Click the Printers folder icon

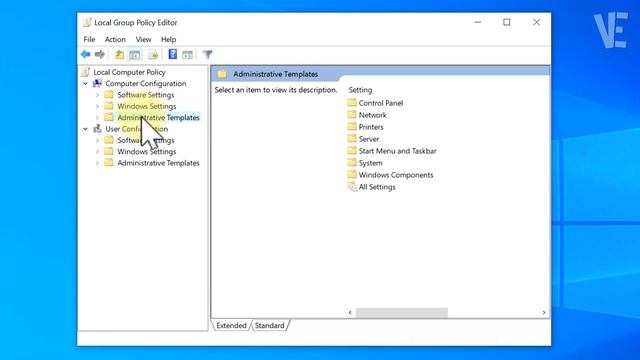click(352, 127)
